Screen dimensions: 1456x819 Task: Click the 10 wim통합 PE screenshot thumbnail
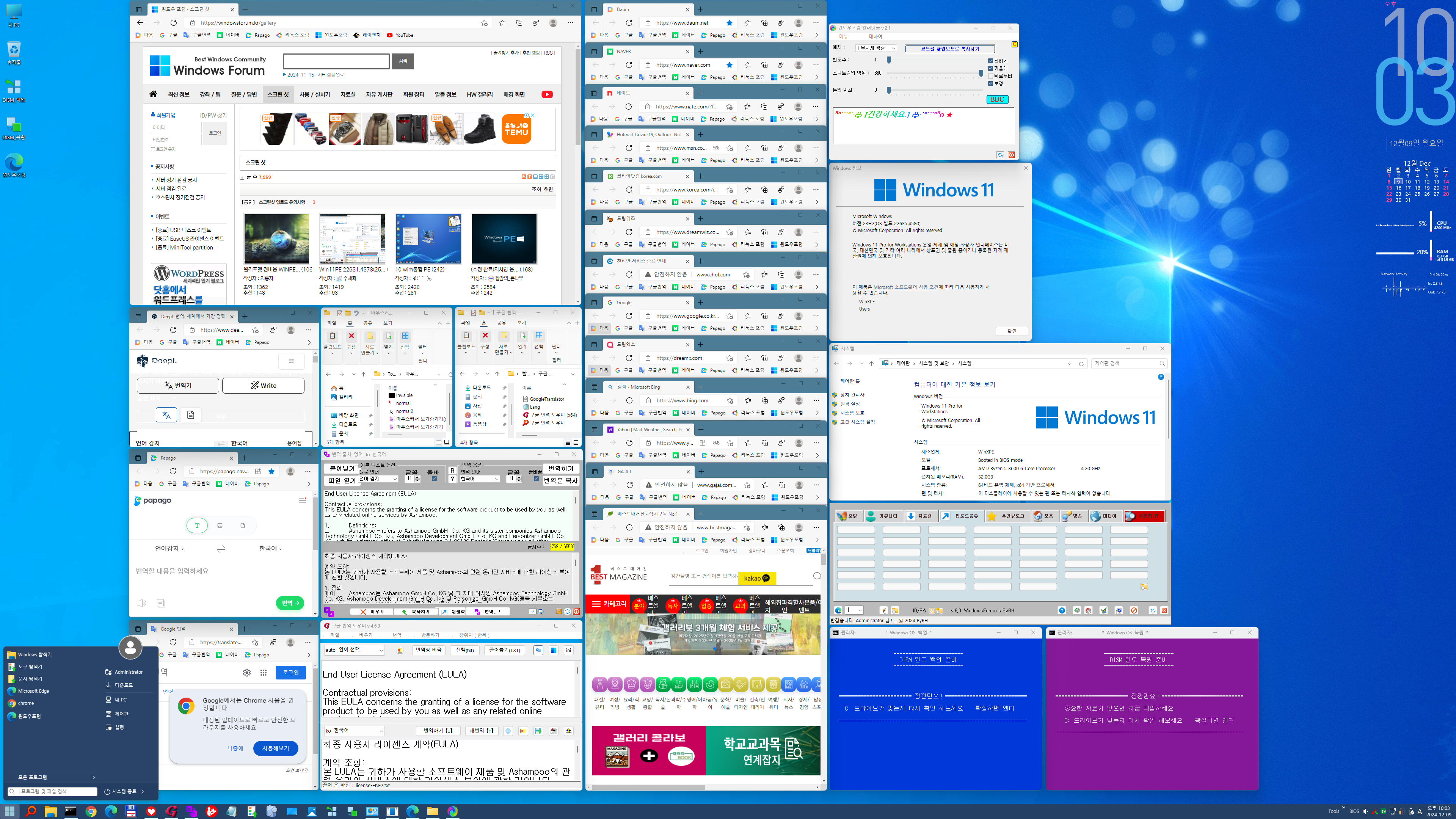coord(428,238)
